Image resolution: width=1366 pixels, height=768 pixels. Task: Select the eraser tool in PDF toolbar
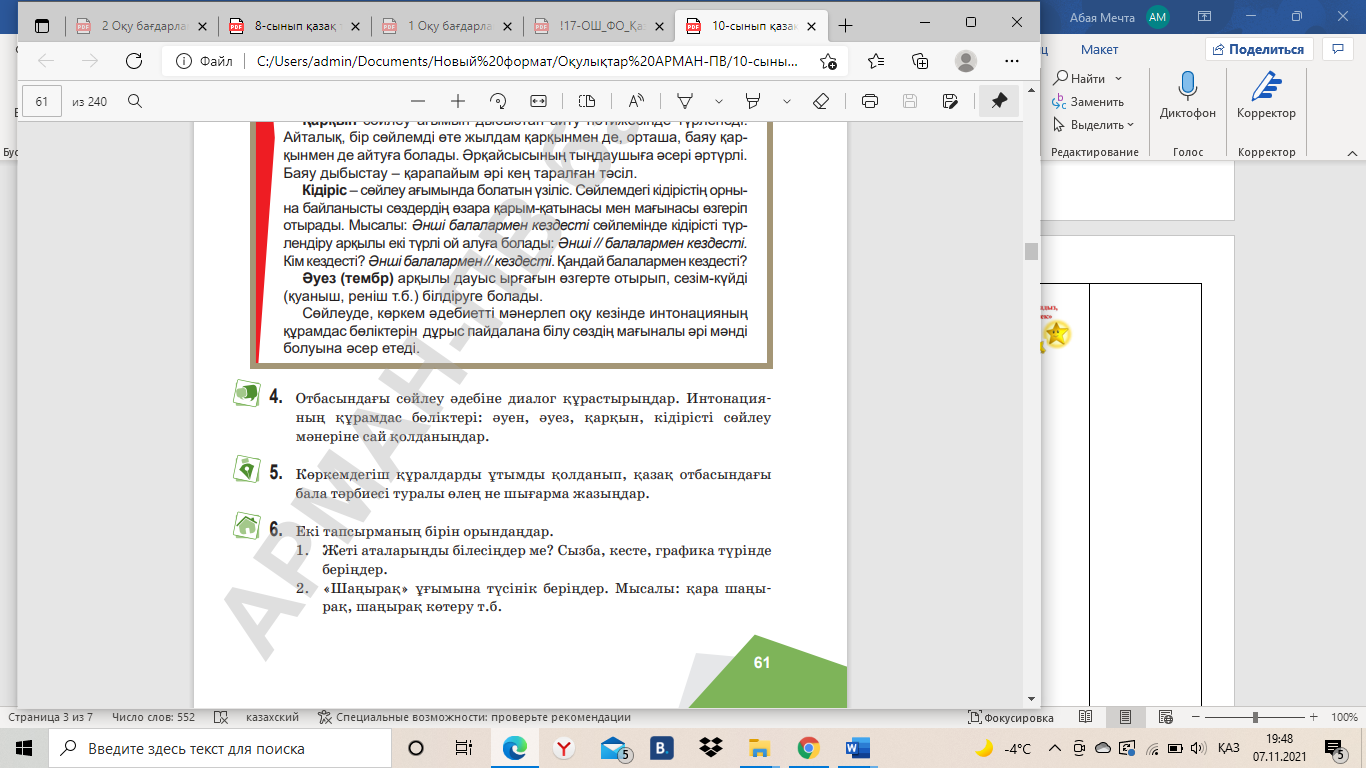coord(821,101)
